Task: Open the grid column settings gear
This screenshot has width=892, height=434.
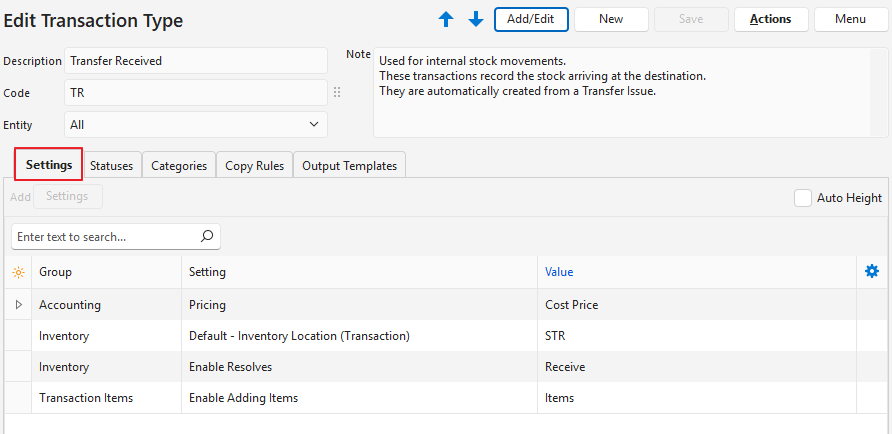Action: (x=871, y=271)
